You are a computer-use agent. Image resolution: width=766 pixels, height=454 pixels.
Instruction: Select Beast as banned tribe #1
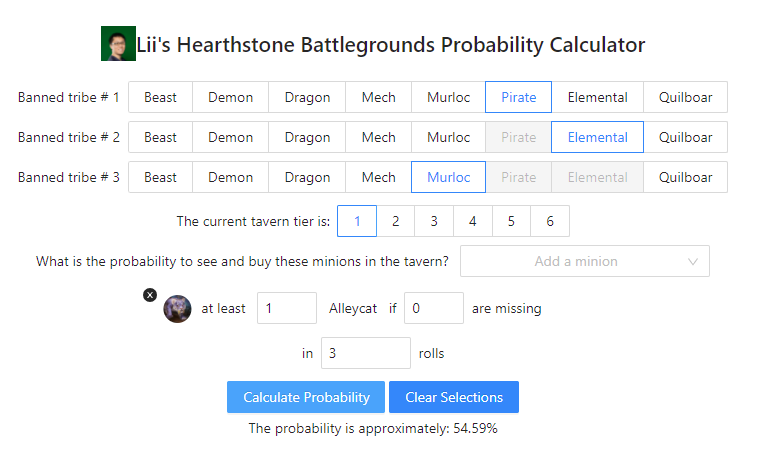tap(160, 97)
